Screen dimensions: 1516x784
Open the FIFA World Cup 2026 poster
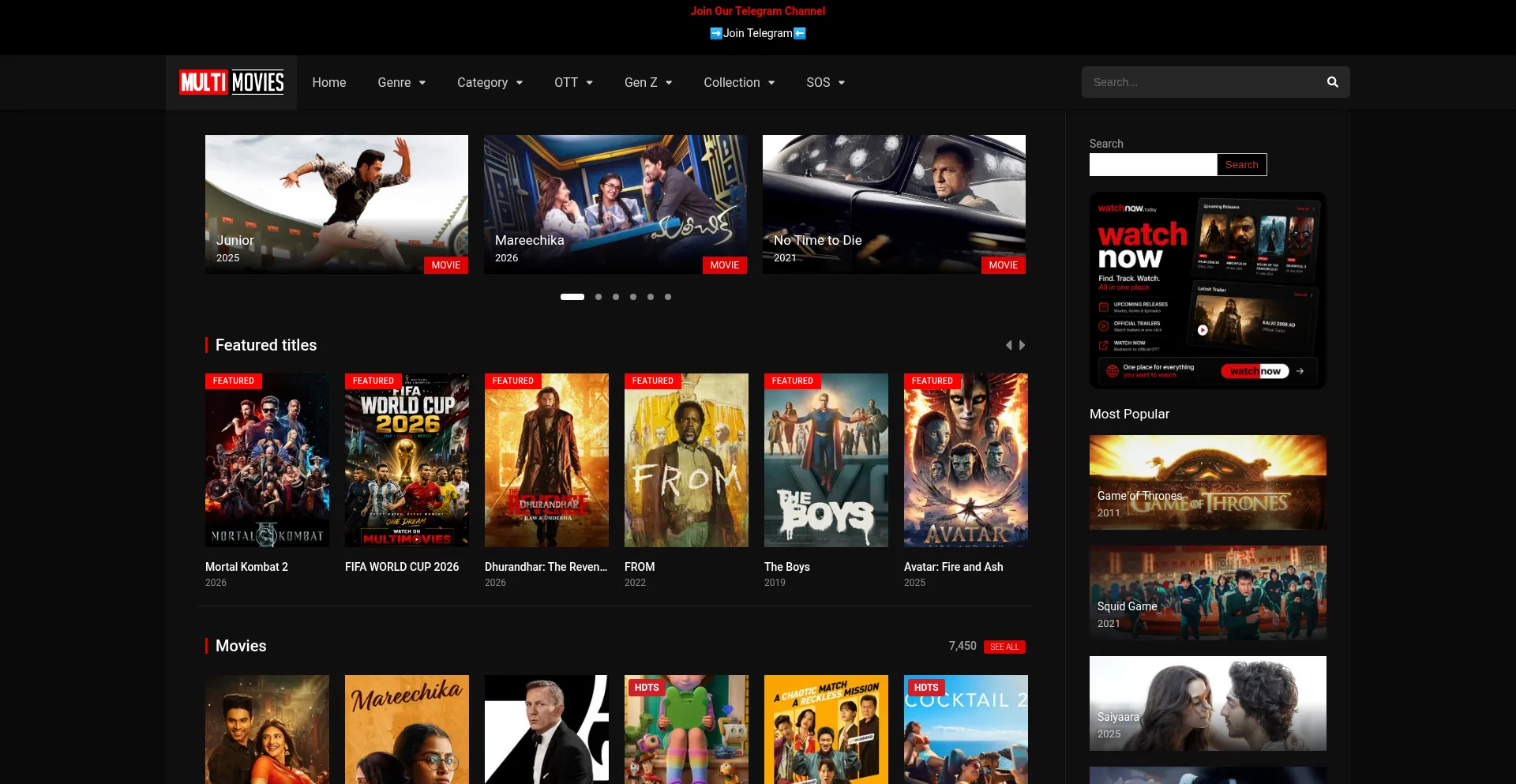coord(407,460)
